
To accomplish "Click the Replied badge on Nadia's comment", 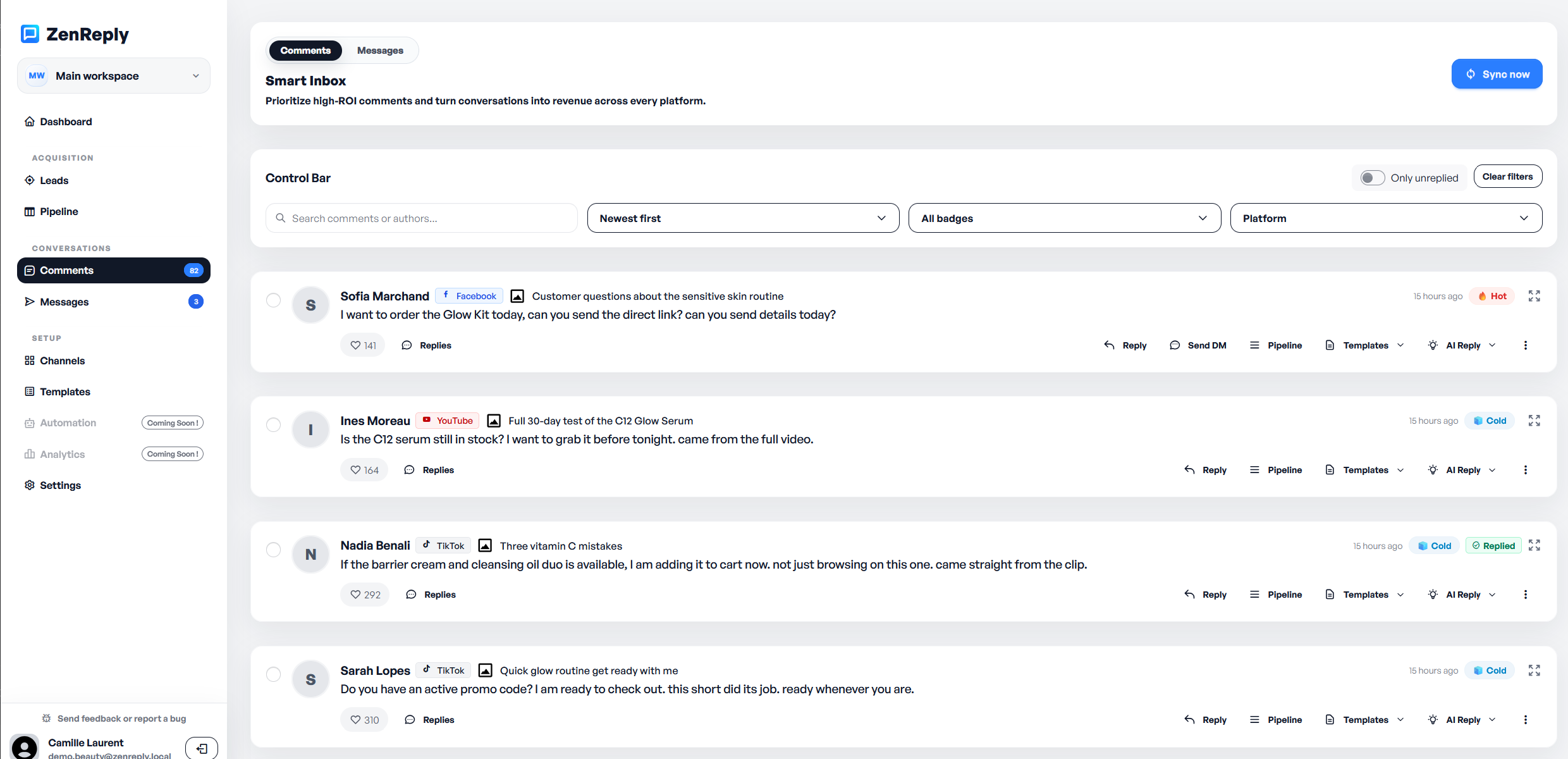I will [x=1493, y=546].
